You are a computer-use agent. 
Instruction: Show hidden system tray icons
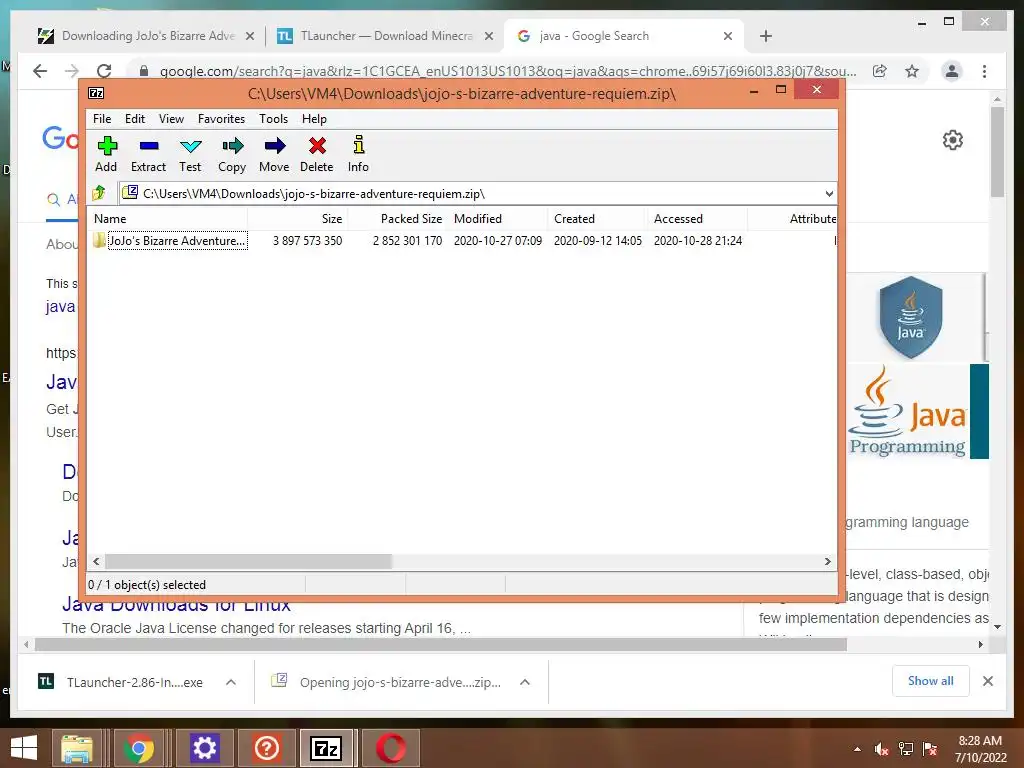pyautogui.click(x=857, y=749)
